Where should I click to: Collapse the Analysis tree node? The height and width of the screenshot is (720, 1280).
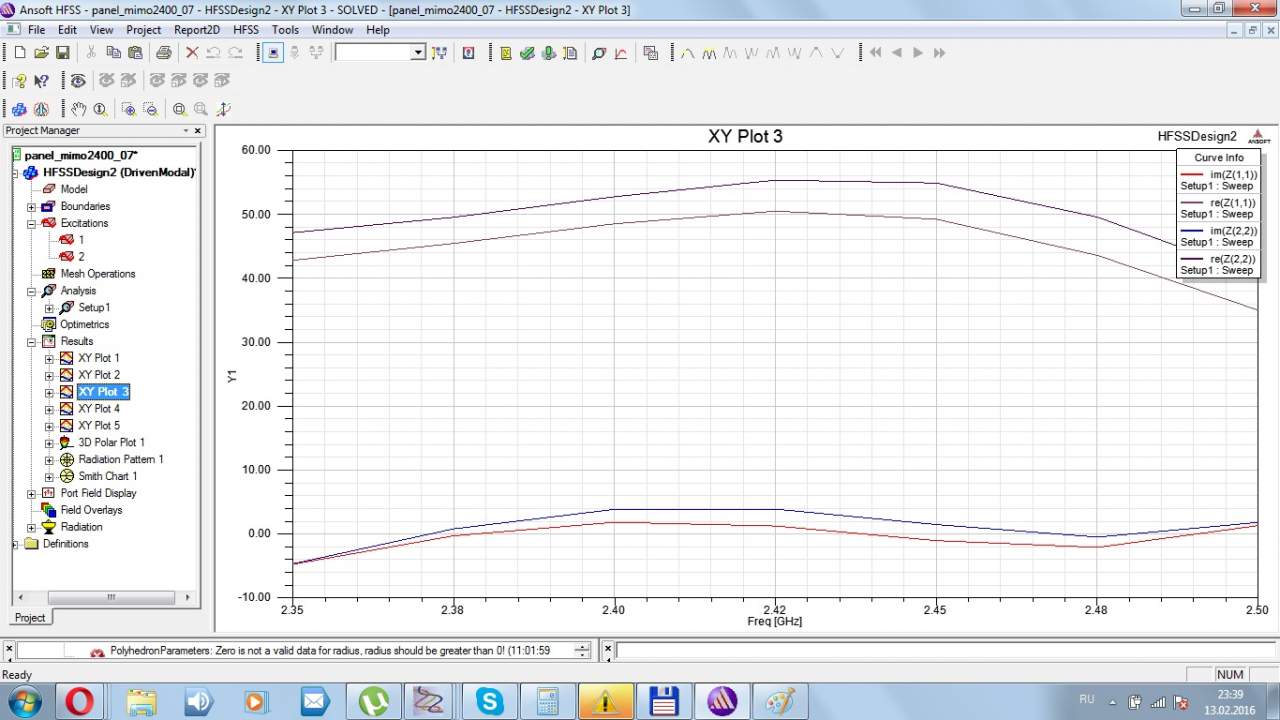click(31, 291)
